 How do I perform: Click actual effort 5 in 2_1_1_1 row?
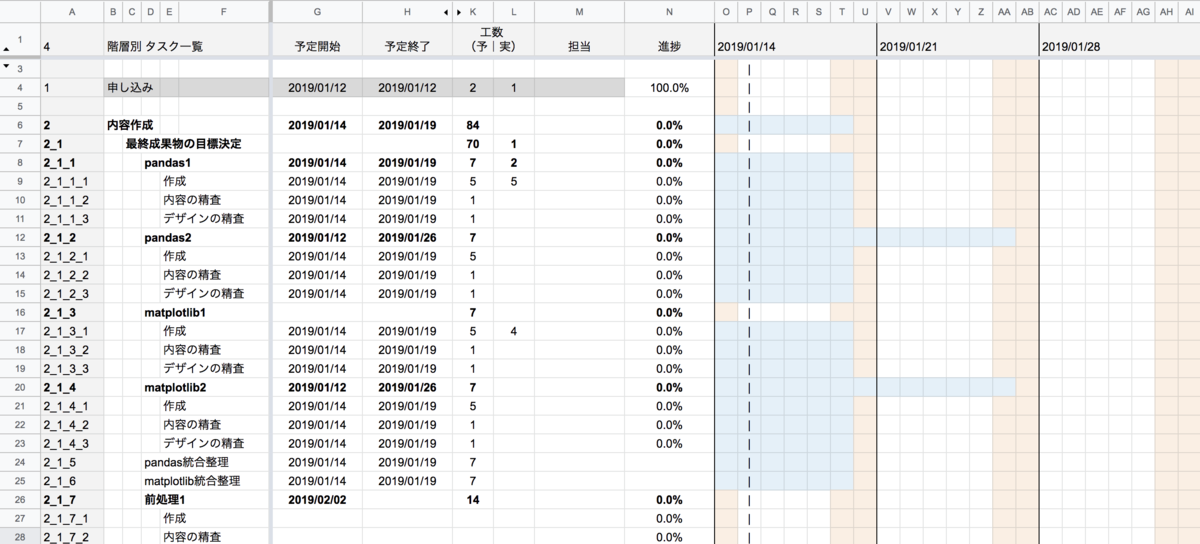[x=513, y=181]
